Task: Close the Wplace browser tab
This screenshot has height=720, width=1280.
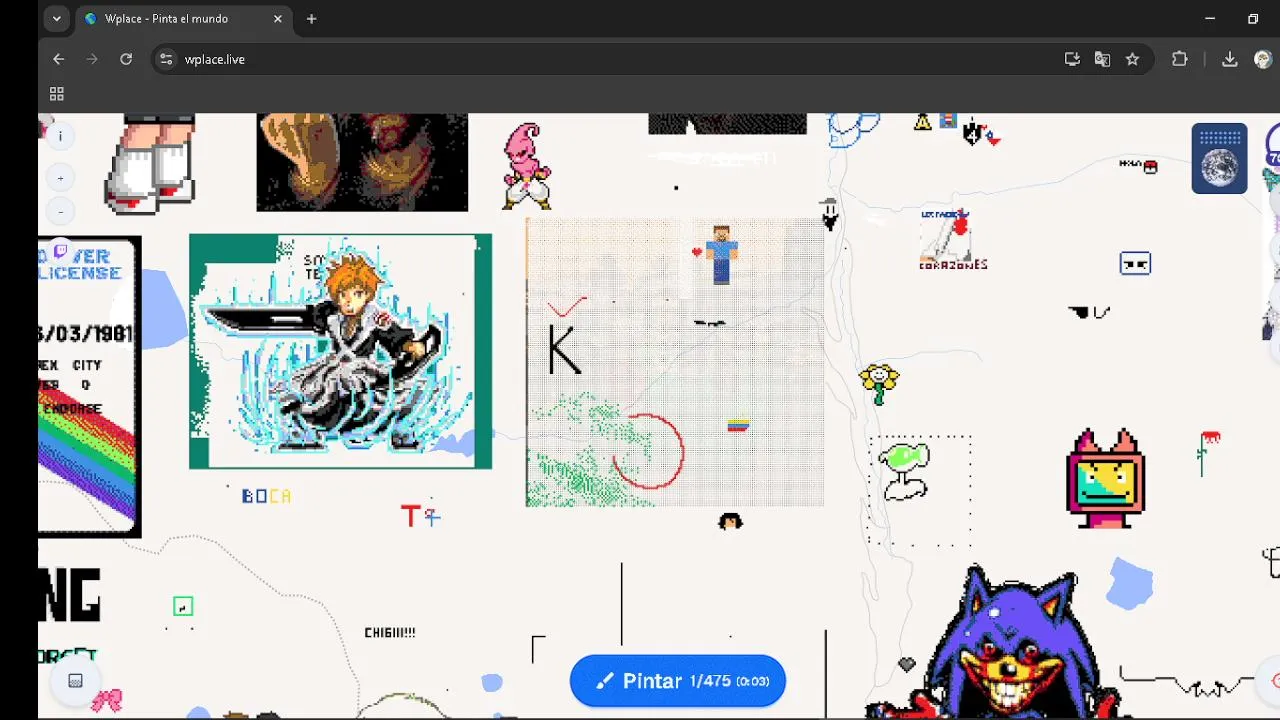Action: coord(278,19)
